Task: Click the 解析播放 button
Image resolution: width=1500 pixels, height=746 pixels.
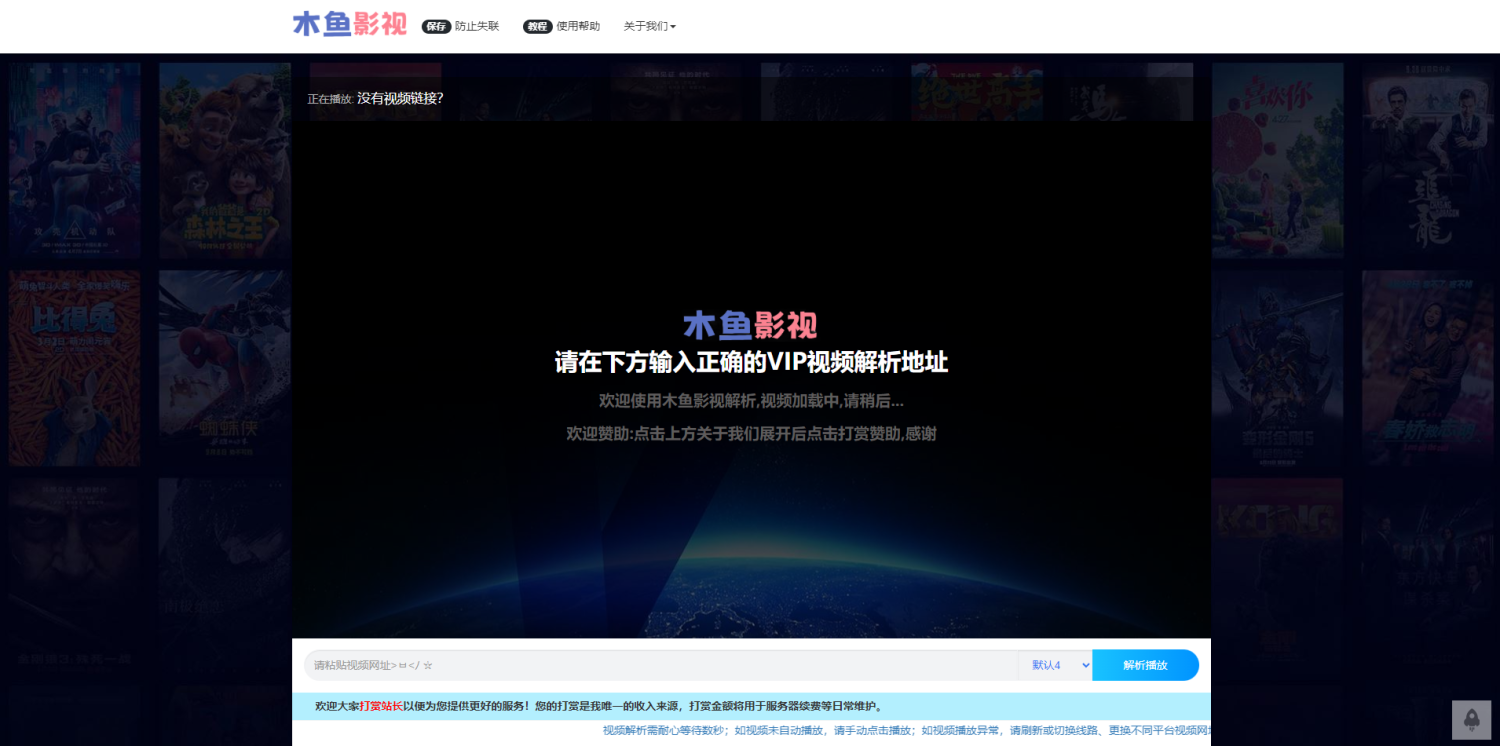Action: pyautogui.click(x=1145, y=665)
